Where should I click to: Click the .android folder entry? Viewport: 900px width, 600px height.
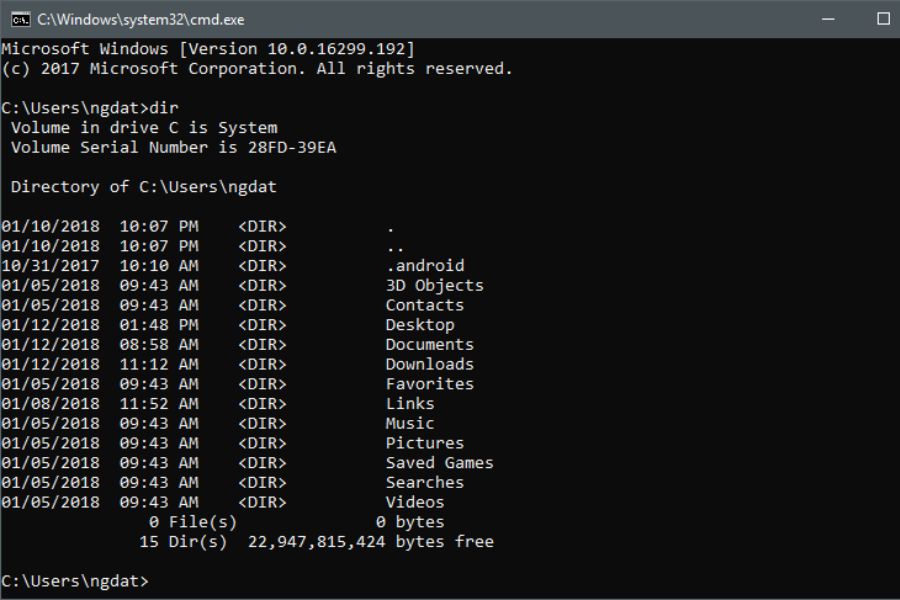(x=424, y=266)
